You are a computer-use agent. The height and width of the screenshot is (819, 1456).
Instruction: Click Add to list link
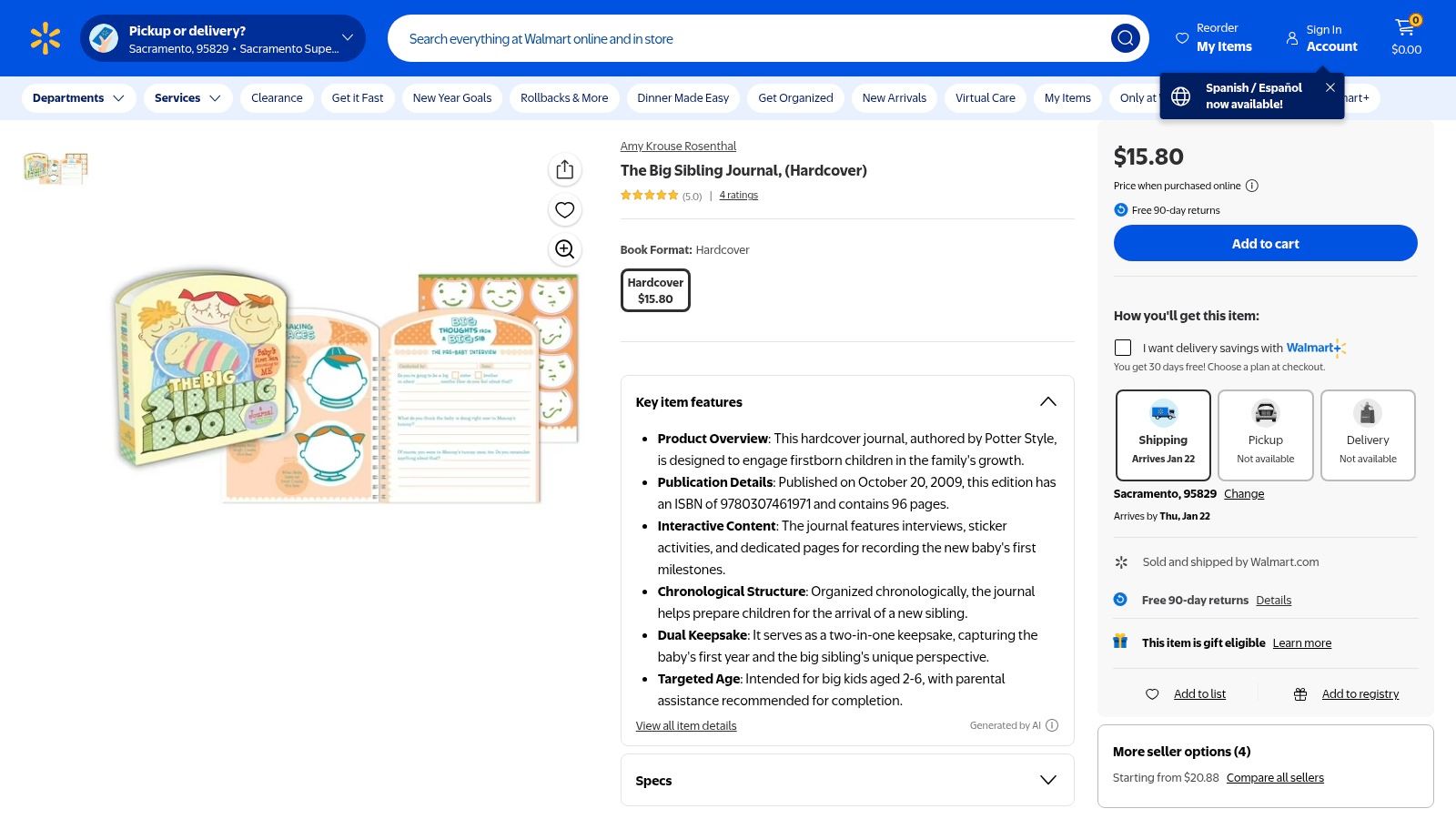pyautogui.click(x=1199, y=693)
